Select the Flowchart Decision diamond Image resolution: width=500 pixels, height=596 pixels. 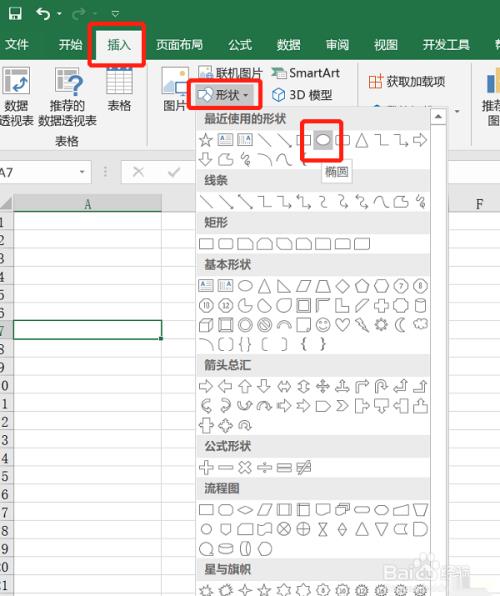point(245,510)
